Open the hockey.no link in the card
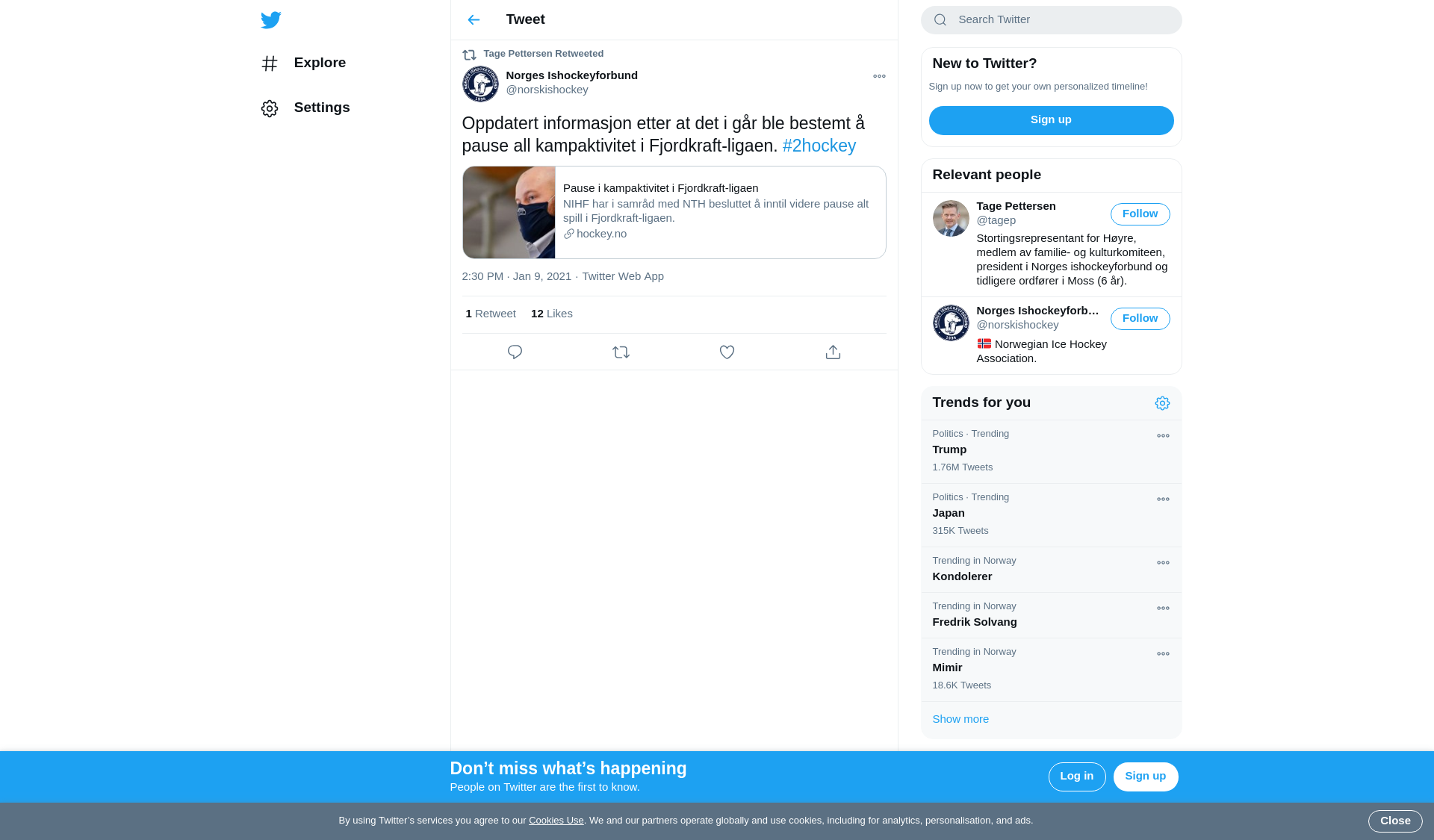1434x840 pixels. [595, 234]
